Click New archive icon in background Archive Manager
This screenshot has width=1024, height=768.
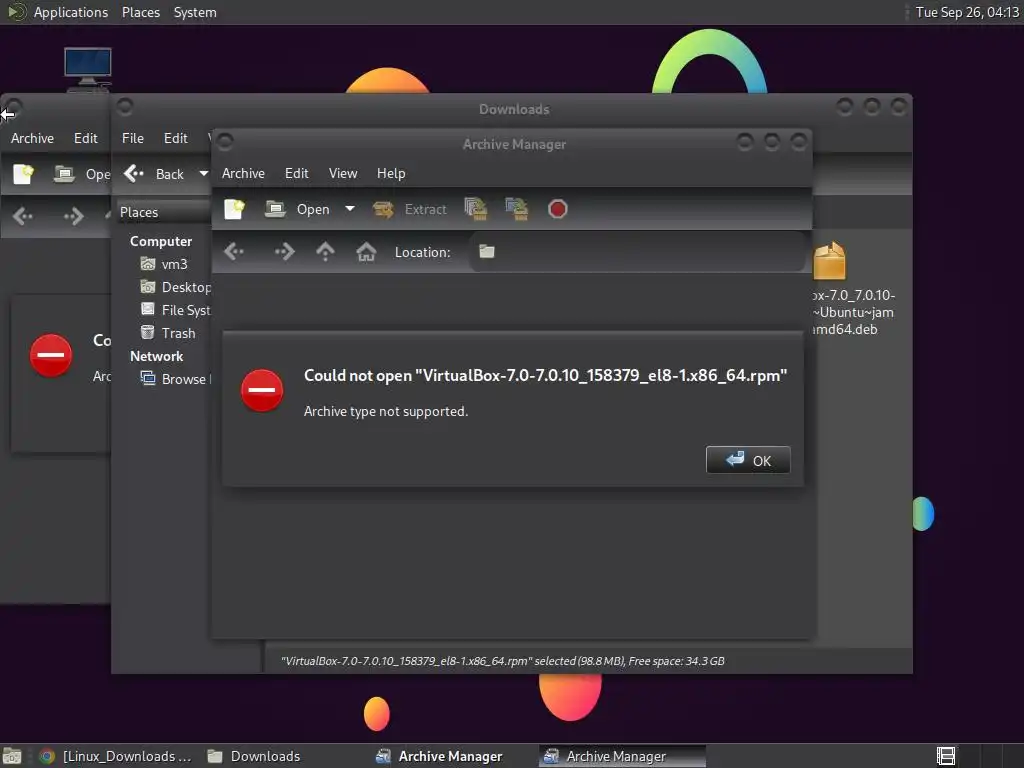[24, 174]
